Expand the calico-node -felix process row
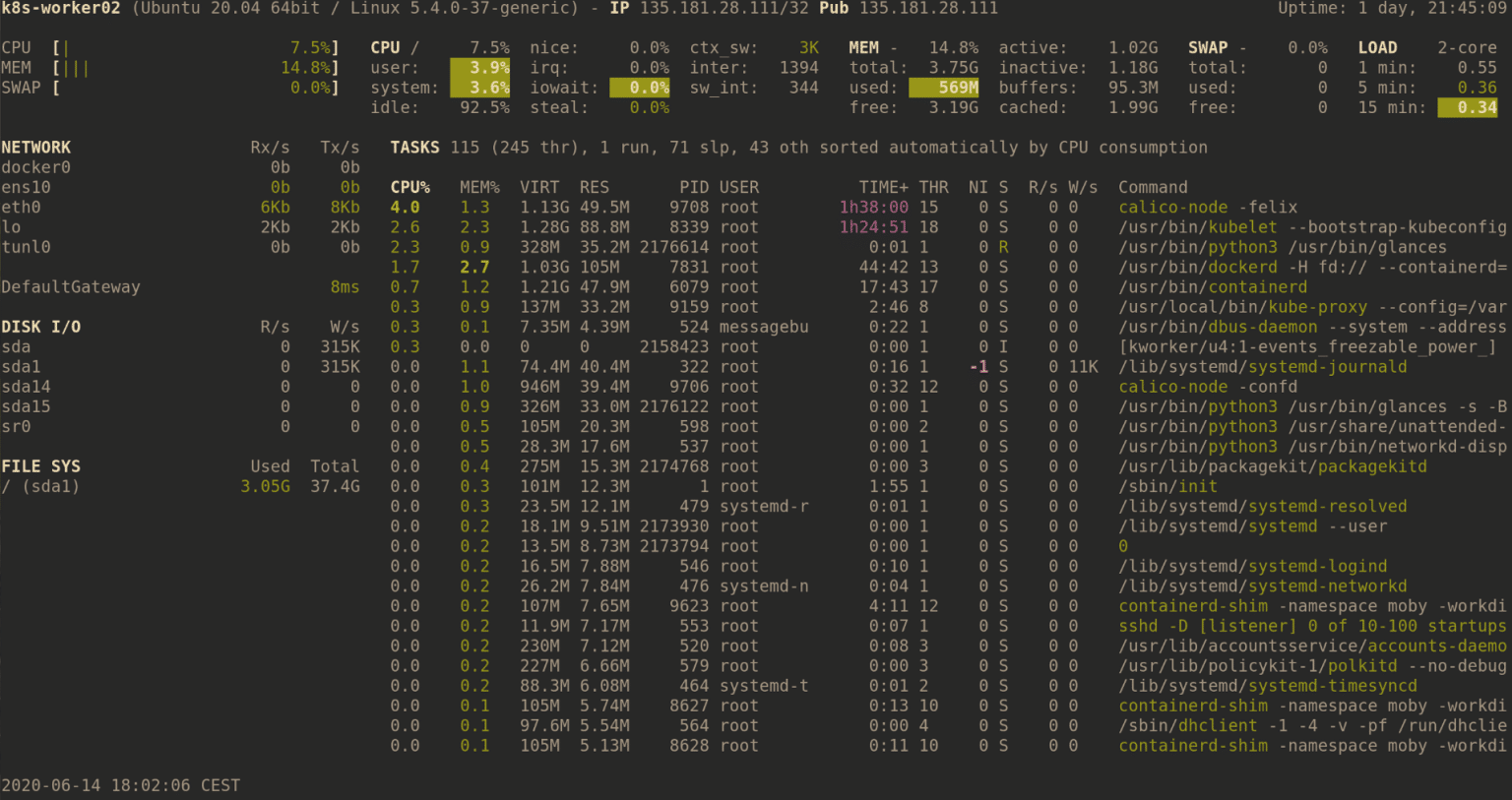This screenshot has width=1512, height=800. pos(1207,207)
